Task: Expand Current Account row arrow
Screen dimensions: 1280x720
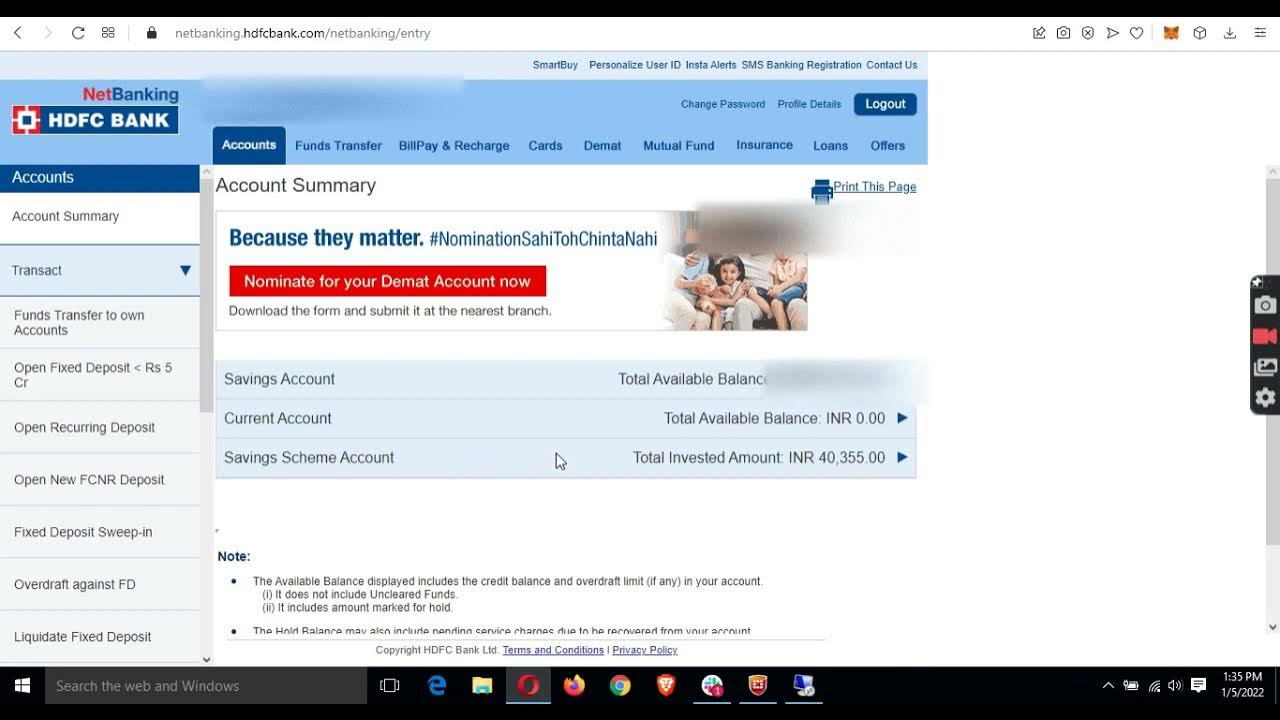Action: coord(902,418)
